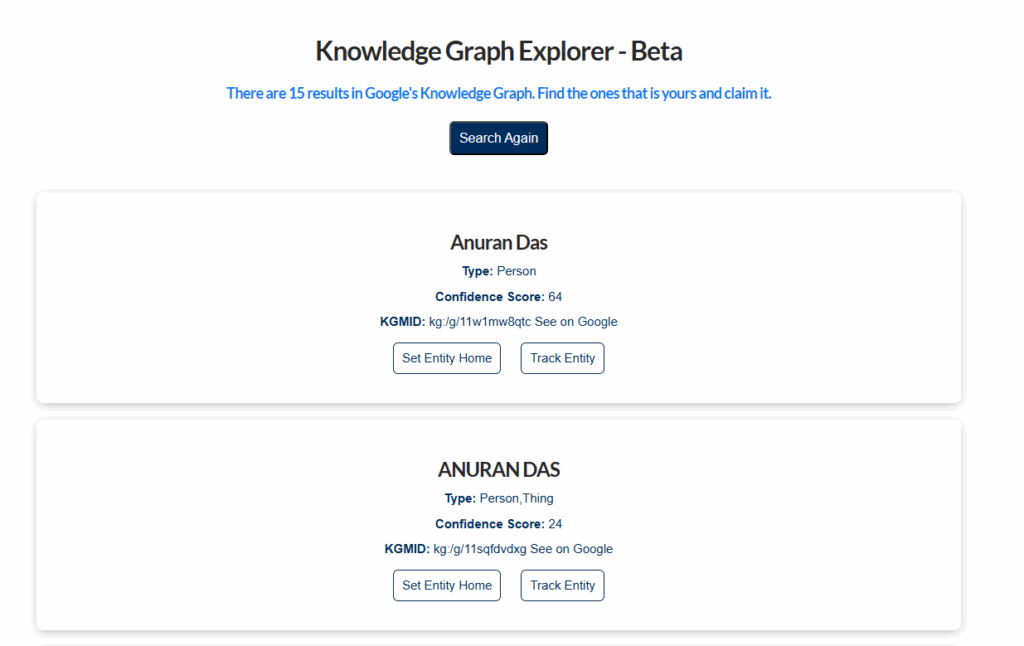Image resolution: width=1024 pixels, height=646 pixels.
Task: Click the blue 15 results subtitle text
Action: [498, 93]
